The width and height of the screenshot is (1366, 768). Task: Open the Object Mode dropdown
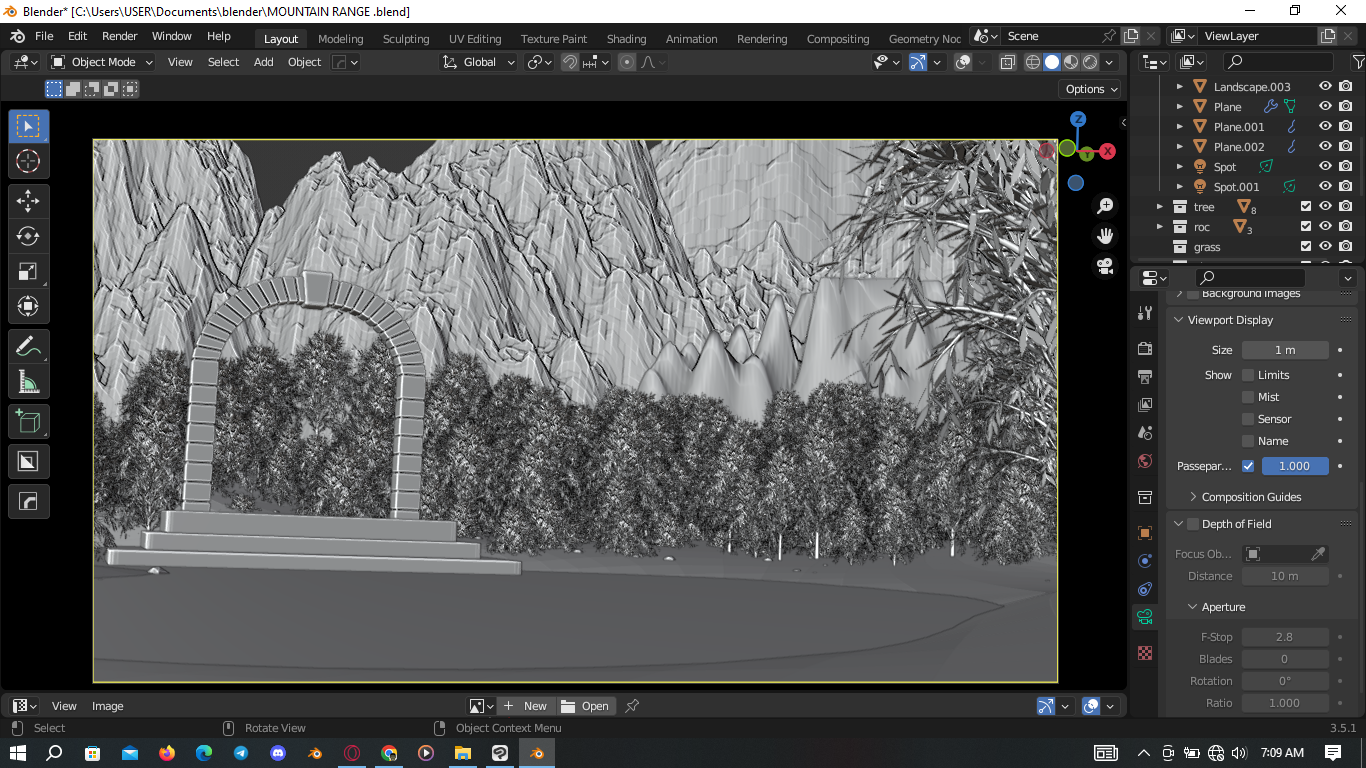tap(101, 62)
